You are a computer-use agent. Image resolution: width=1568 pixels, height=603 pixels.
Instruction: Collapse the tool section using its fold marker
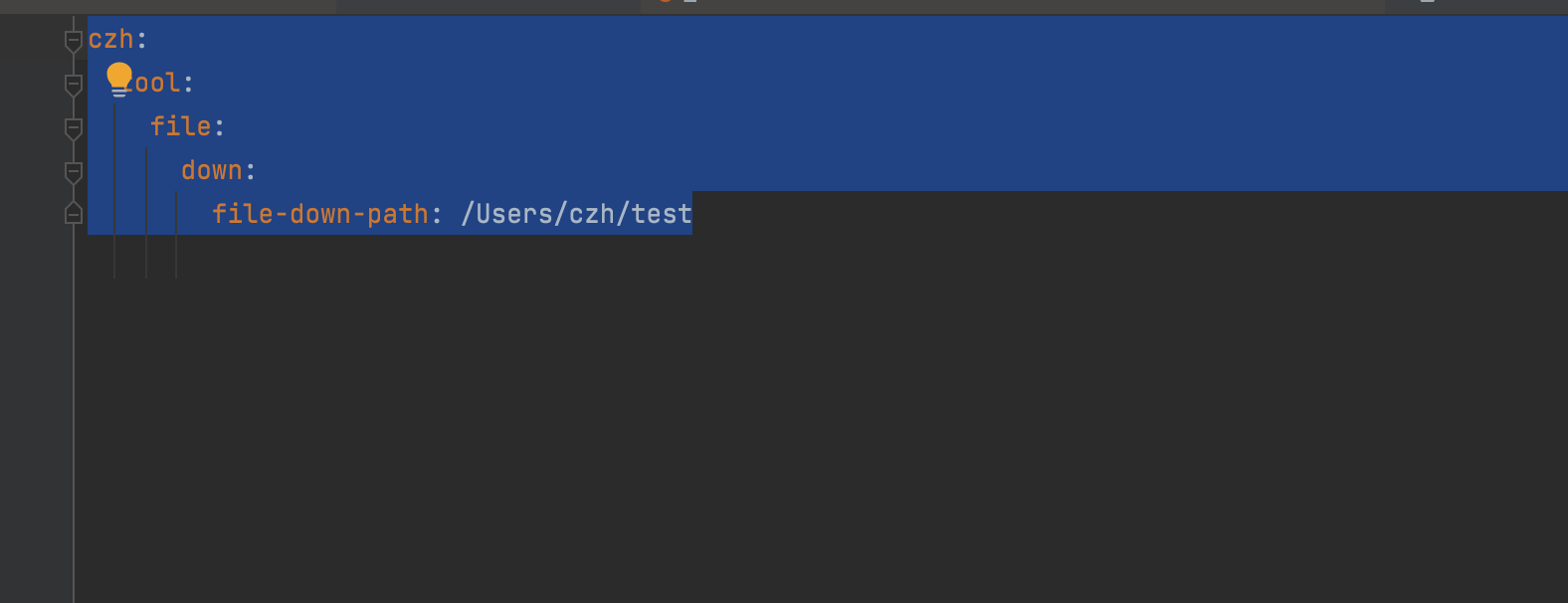[74, 85]
